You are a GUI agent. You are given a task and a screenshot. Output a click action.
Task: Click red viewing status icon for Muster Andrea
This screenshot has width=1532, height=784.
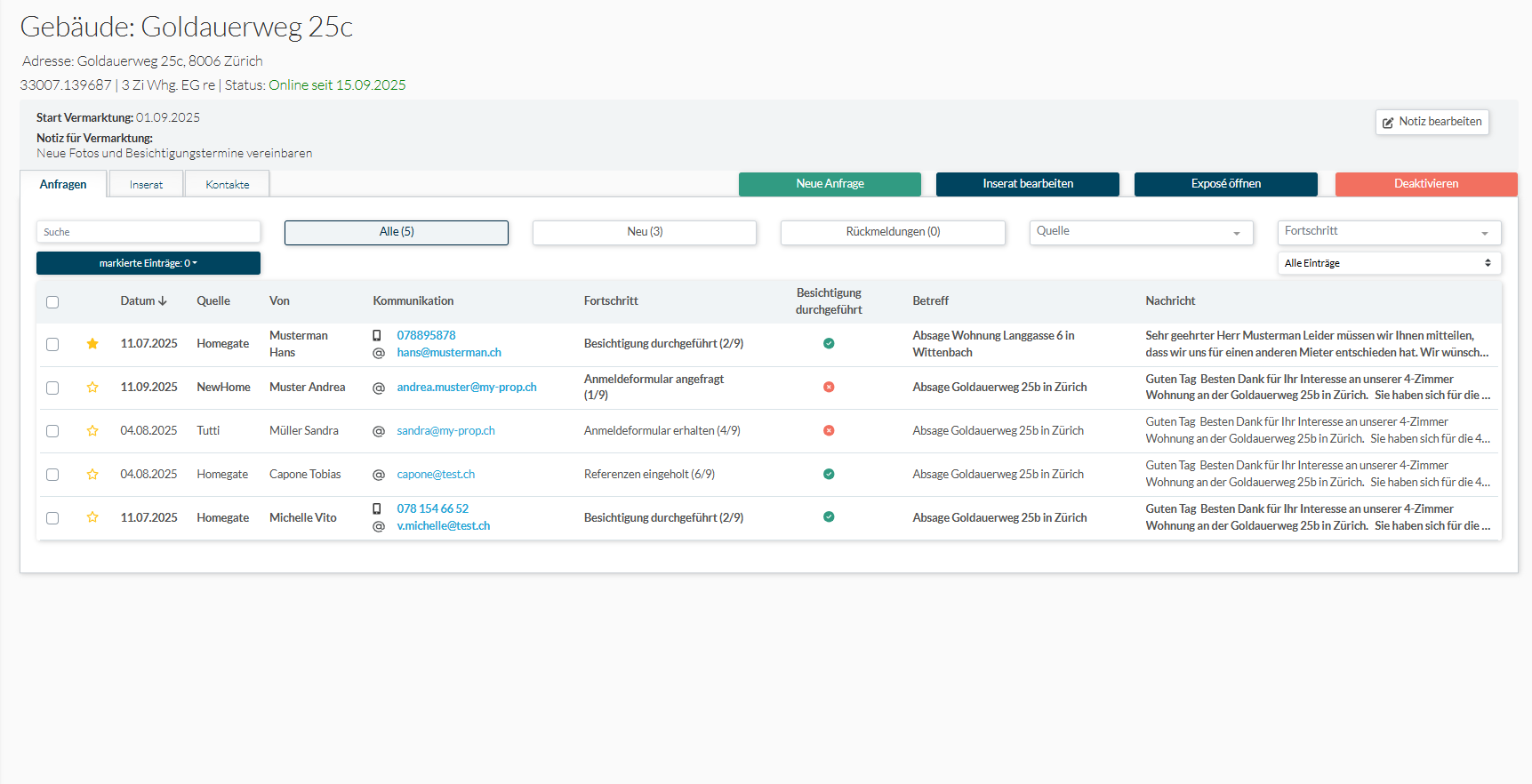(x=829, y=388)
